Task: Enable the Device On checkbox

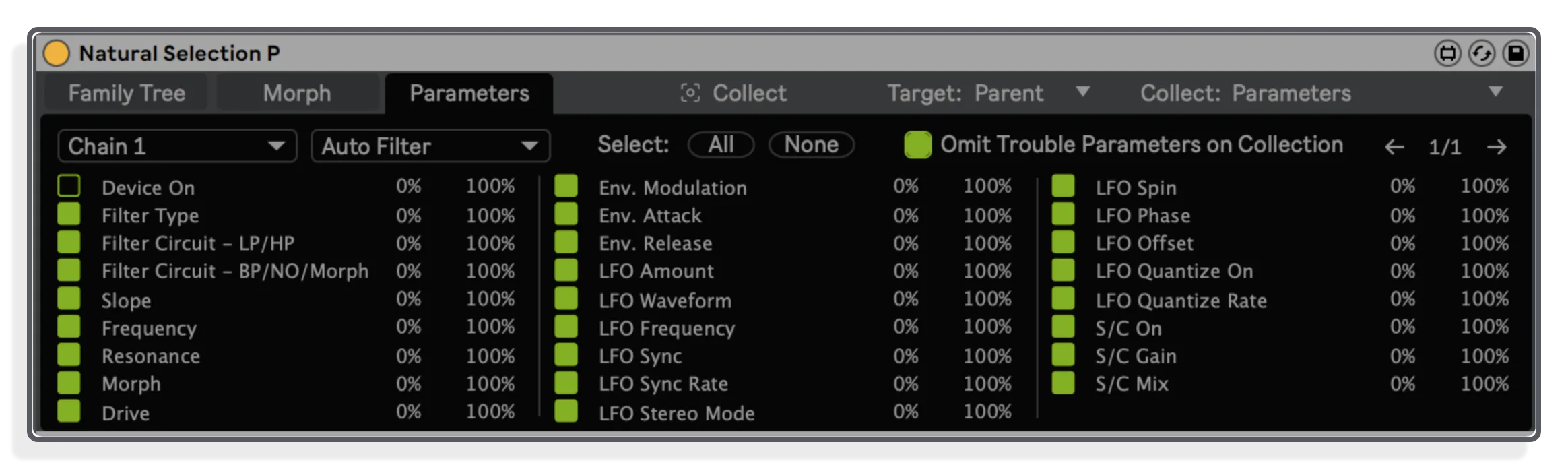Action: click(69, 186)
